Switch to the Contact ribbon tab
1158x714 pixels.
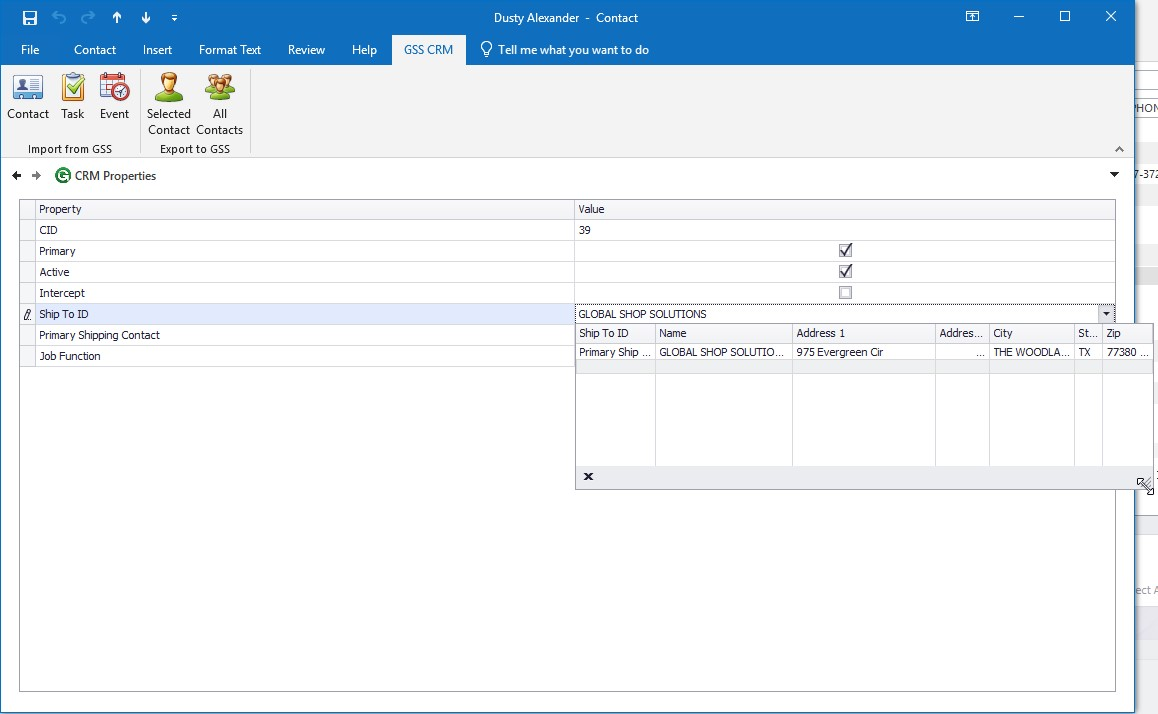click(95, 49)
